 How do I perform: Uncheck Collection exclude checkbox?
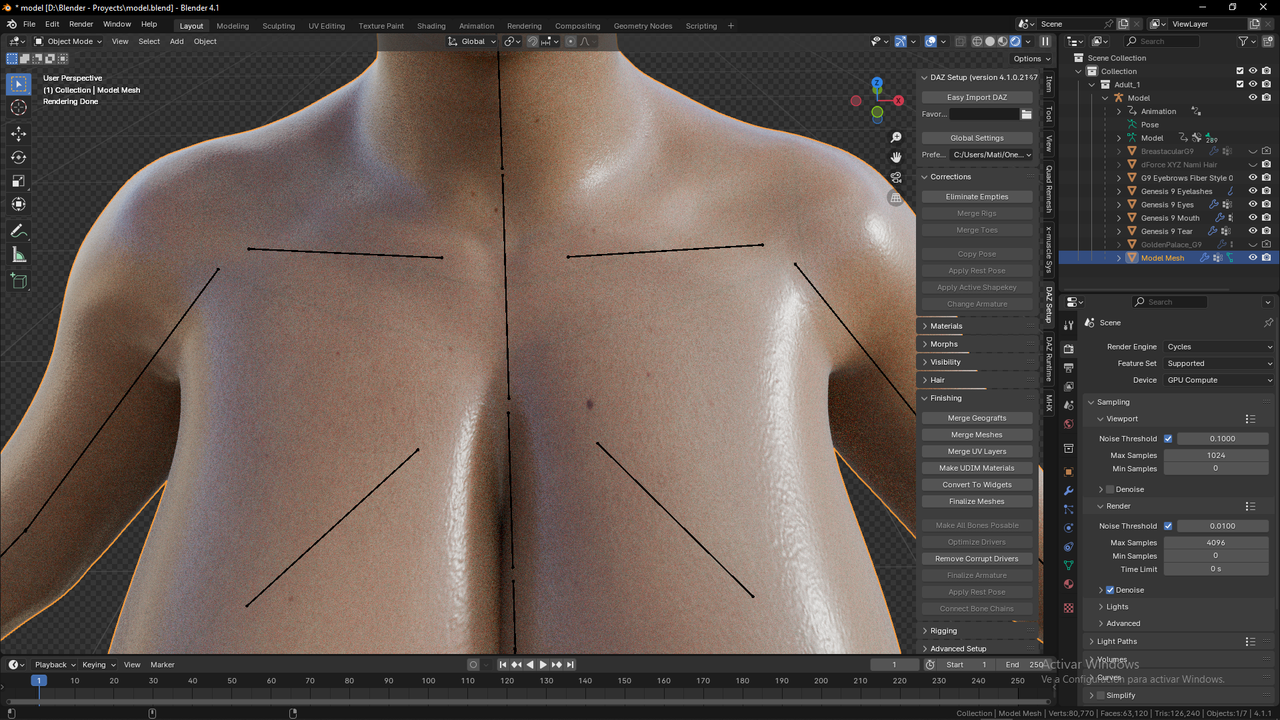point(1240,71)
